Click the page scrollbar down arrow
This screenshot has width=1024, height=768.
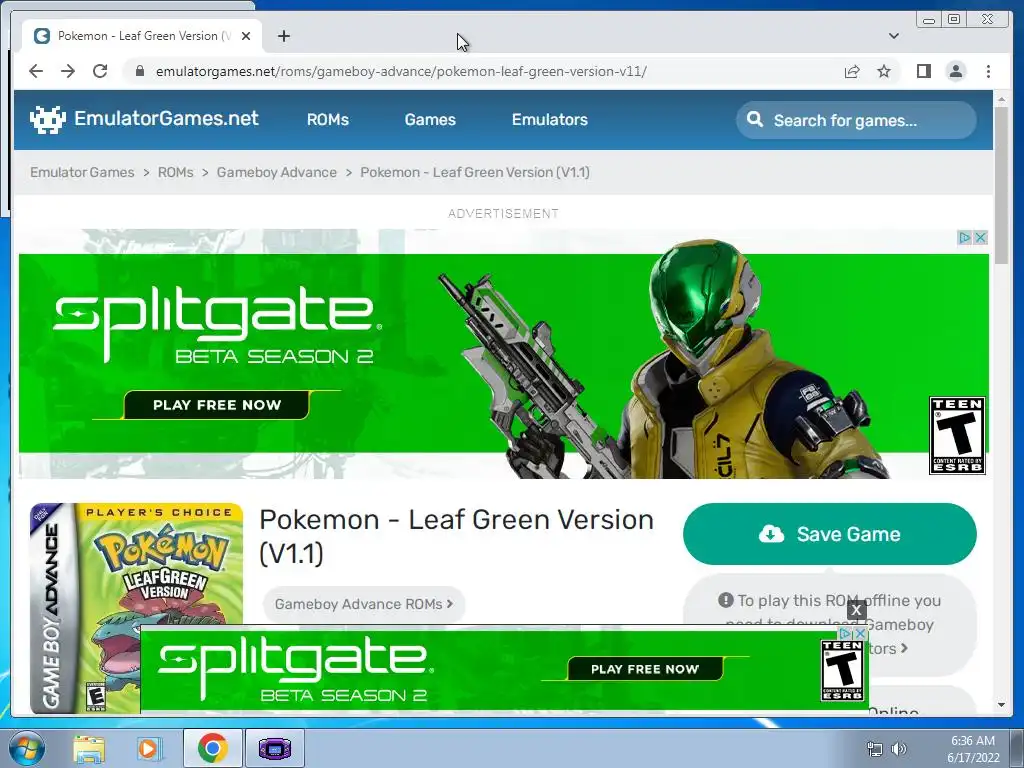pyautogui.click(x=1002, y=705)
